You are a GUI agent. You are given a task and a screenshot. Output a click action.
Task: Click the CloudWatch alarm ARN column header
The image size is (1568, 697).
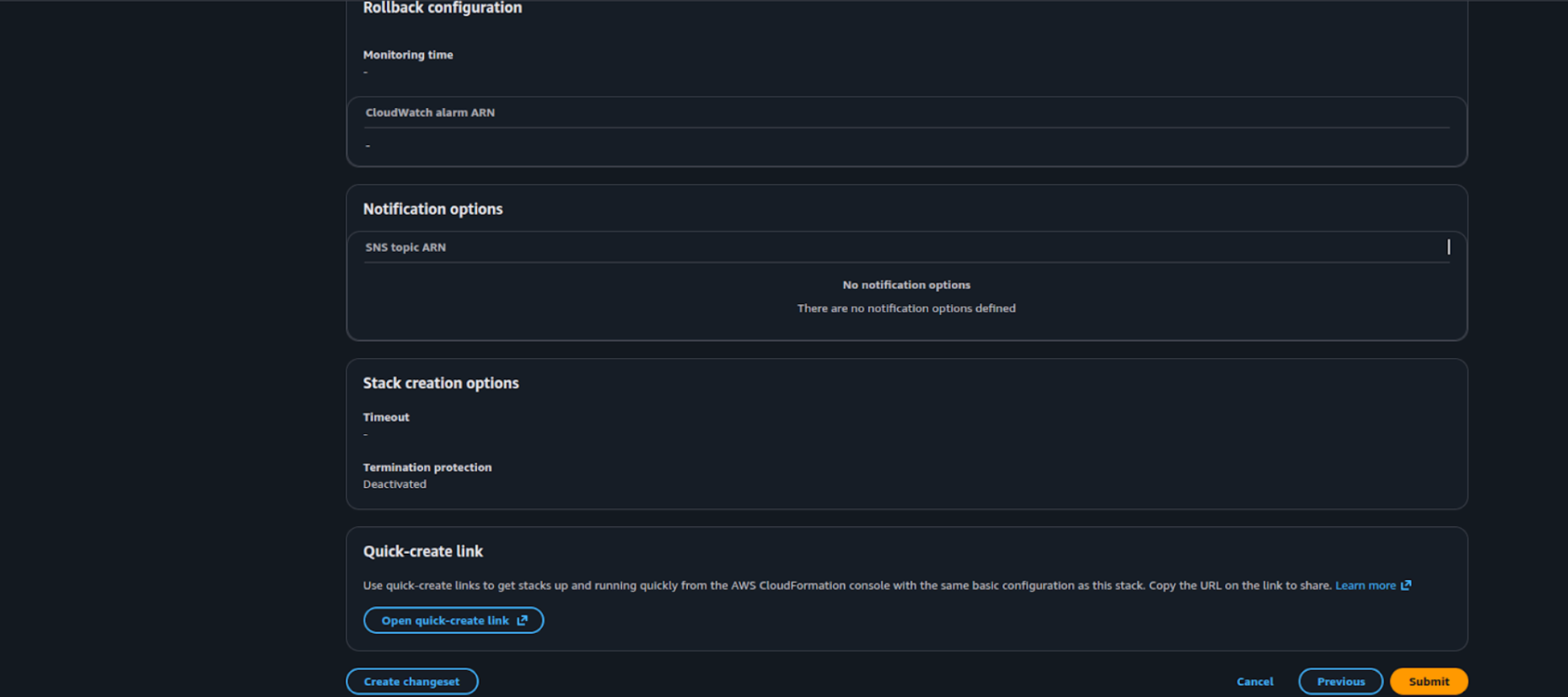click(x=430, y=112)
